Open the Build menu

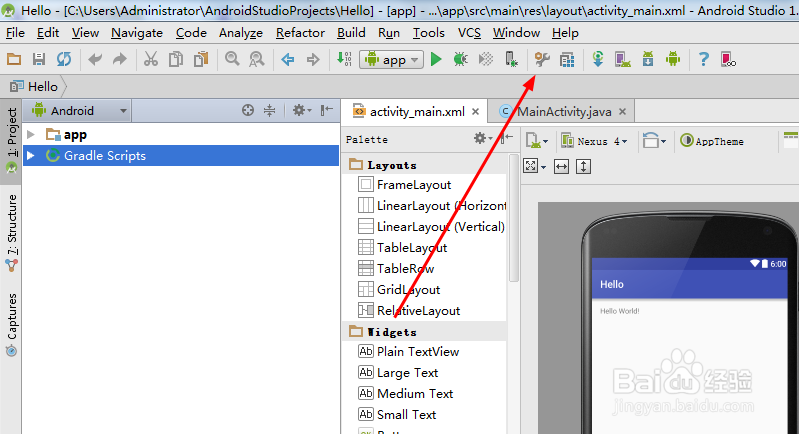click(x=351, y=33)
